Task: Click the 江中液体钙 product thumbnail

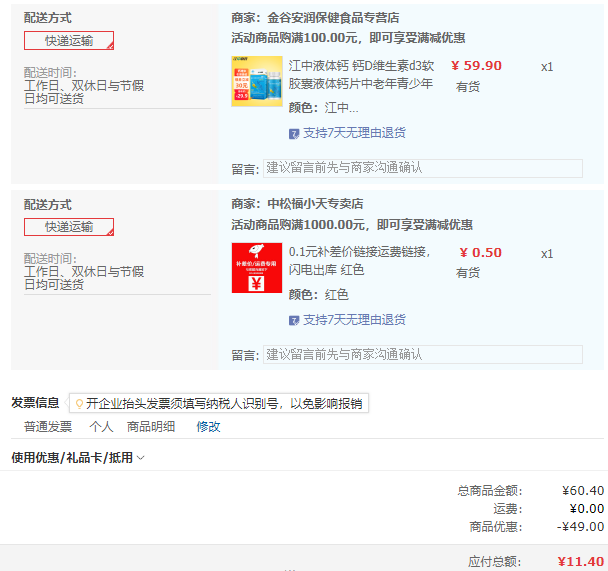Action: (257, 81)
